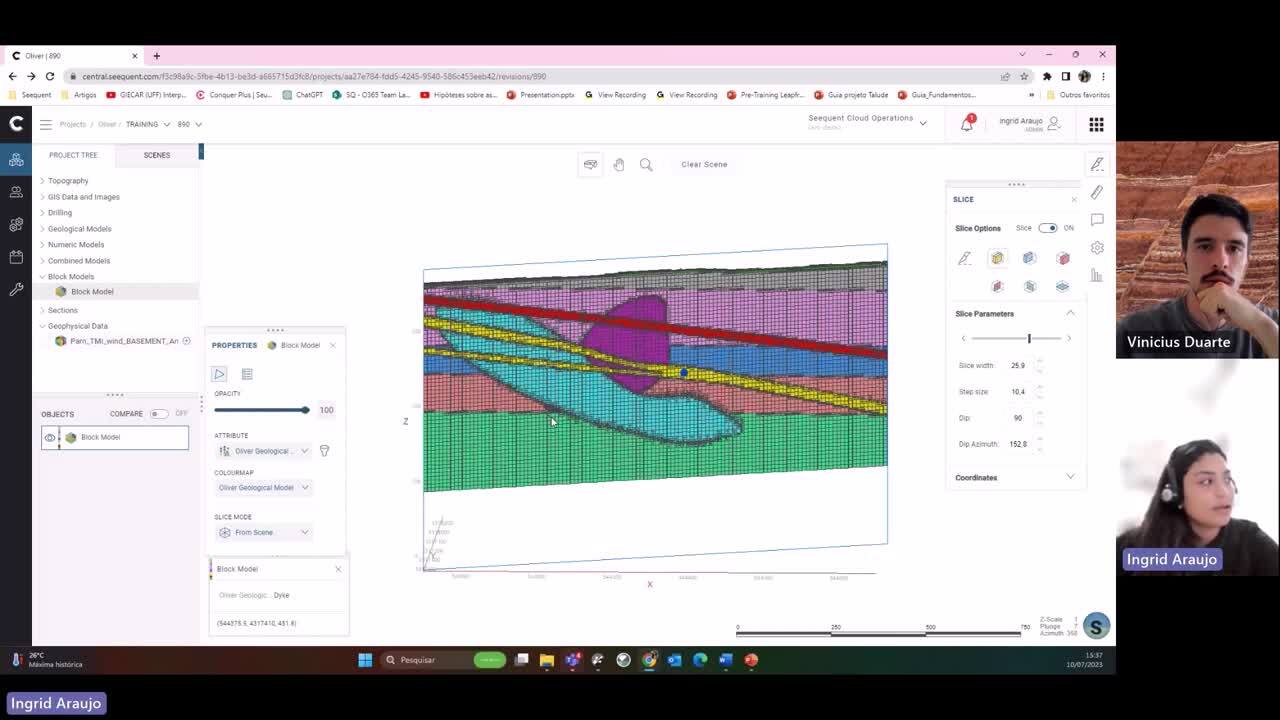Open the slice tool in right toolbar

pyautogui.click(x=1097, y=164)
